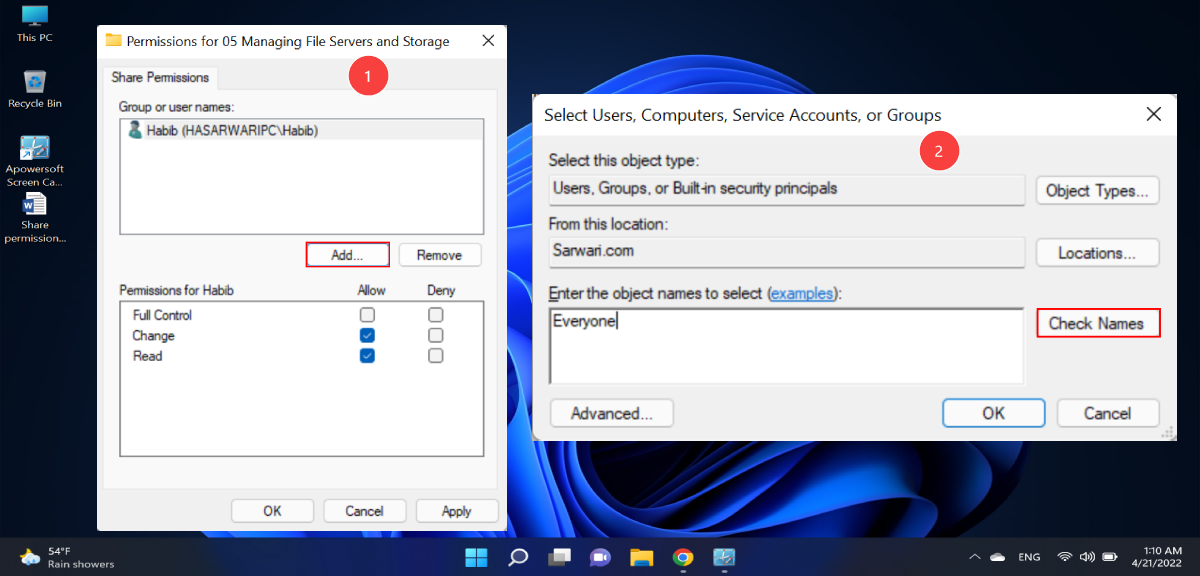The width and height of the screenshot is (1200, 576).
Task: Open Task View from the taskbar
Action: pyautogui.click(x=559, y=557)
